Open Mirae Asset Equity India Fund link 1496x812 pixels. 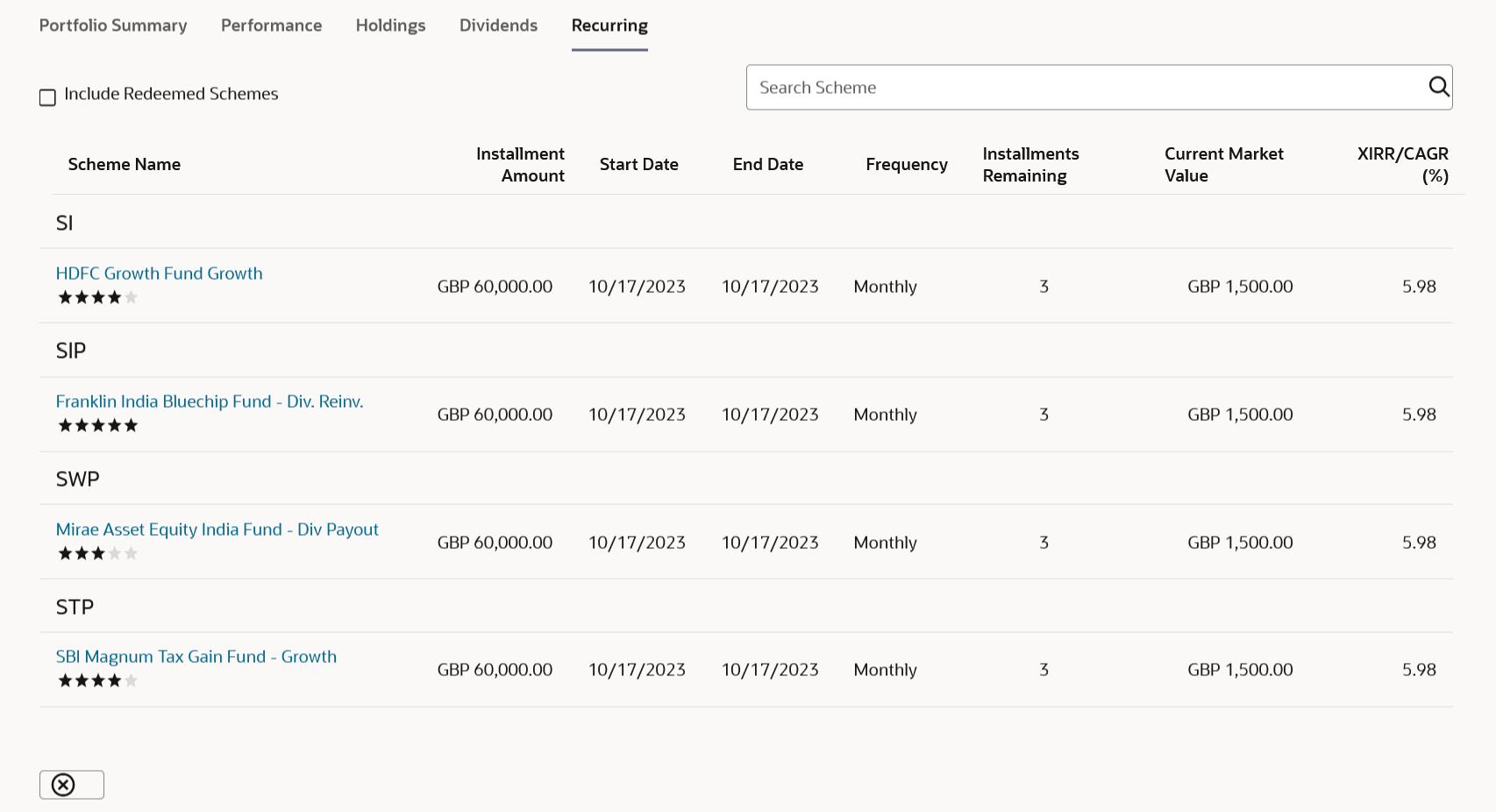tap(217, 530)
